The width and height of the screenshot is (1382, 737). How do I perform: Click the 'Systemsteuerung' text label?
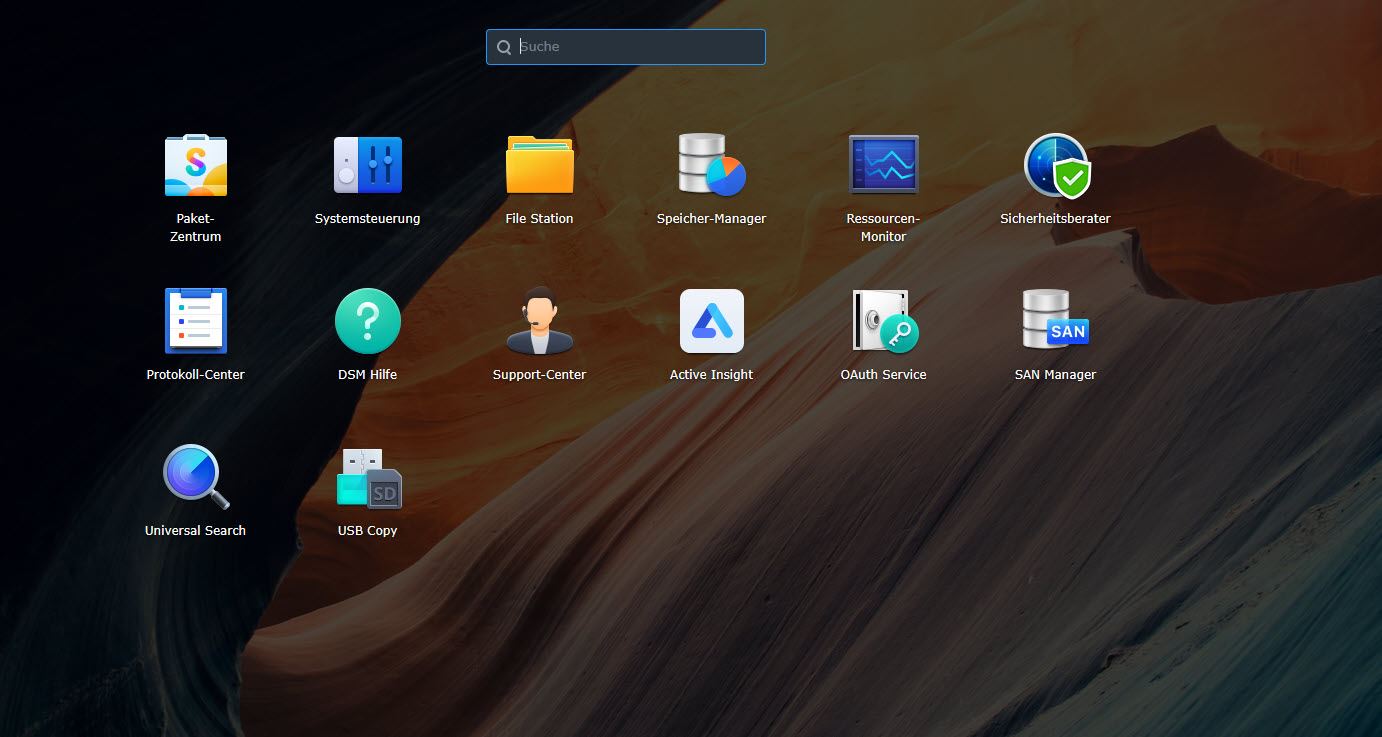(x=368, y=219)
